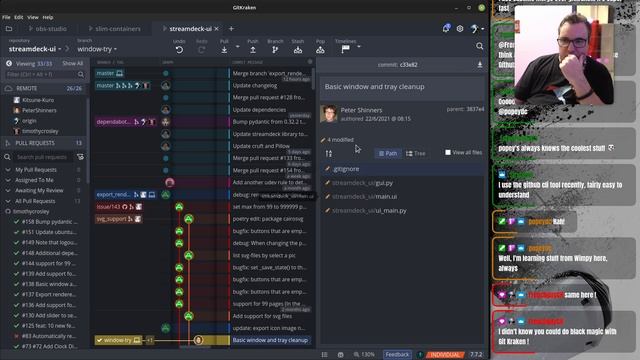Open the Timelines dropdown arrow
640x360 pixels.
pos(359,47)
